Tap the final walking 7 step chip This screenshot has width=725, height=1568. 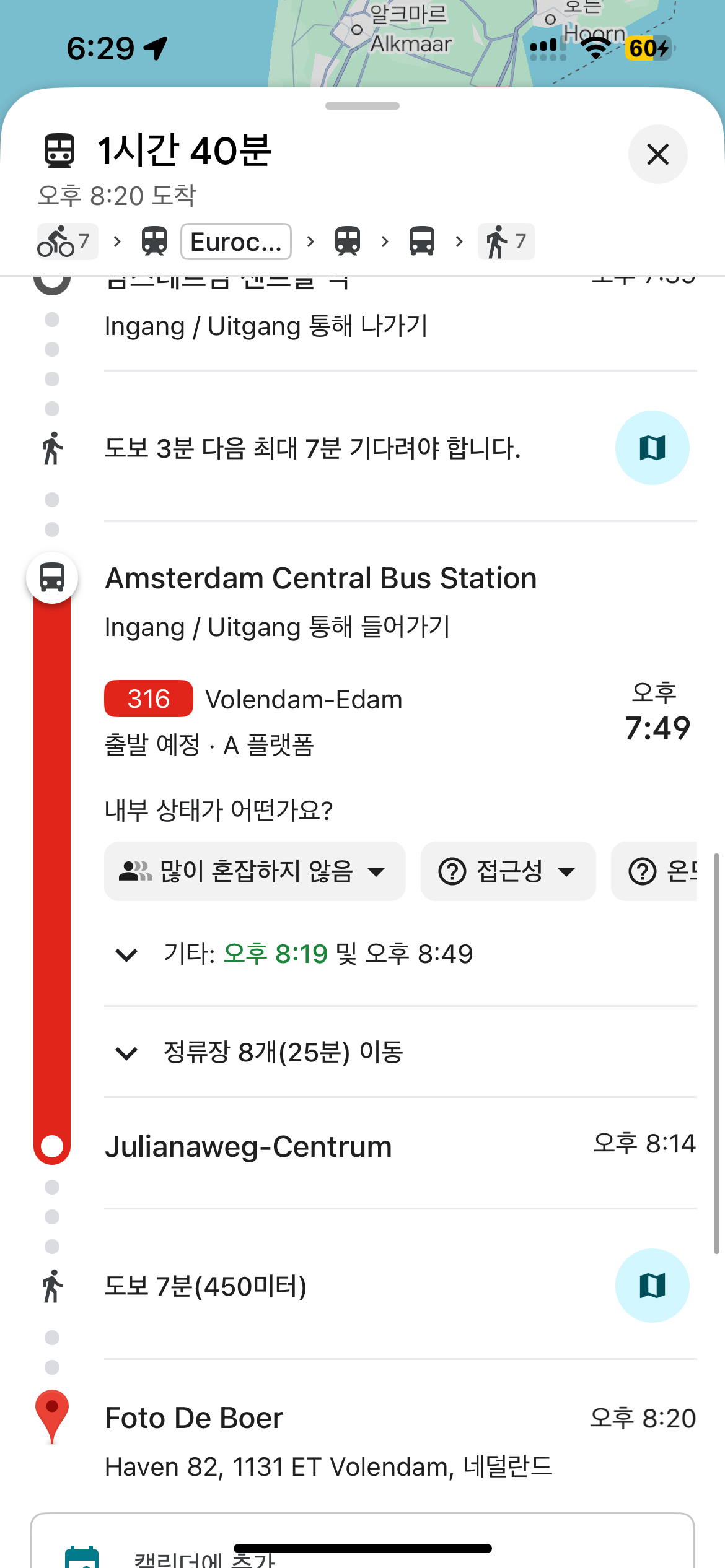tap(506, 242)
